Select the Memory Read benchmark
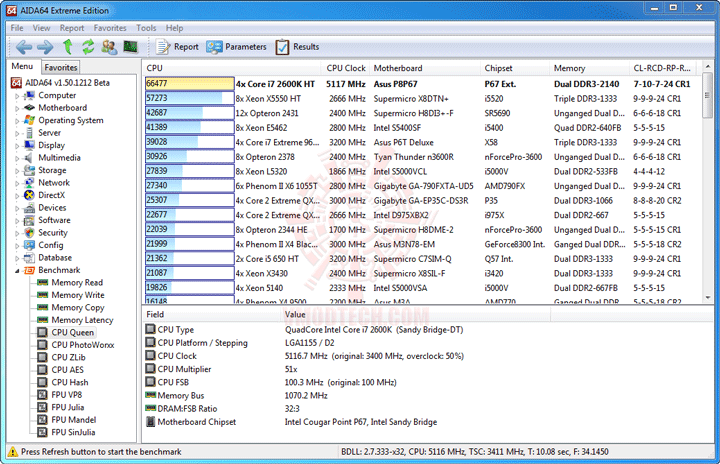This screenshot has width=720, height=464. click(77, 283)
